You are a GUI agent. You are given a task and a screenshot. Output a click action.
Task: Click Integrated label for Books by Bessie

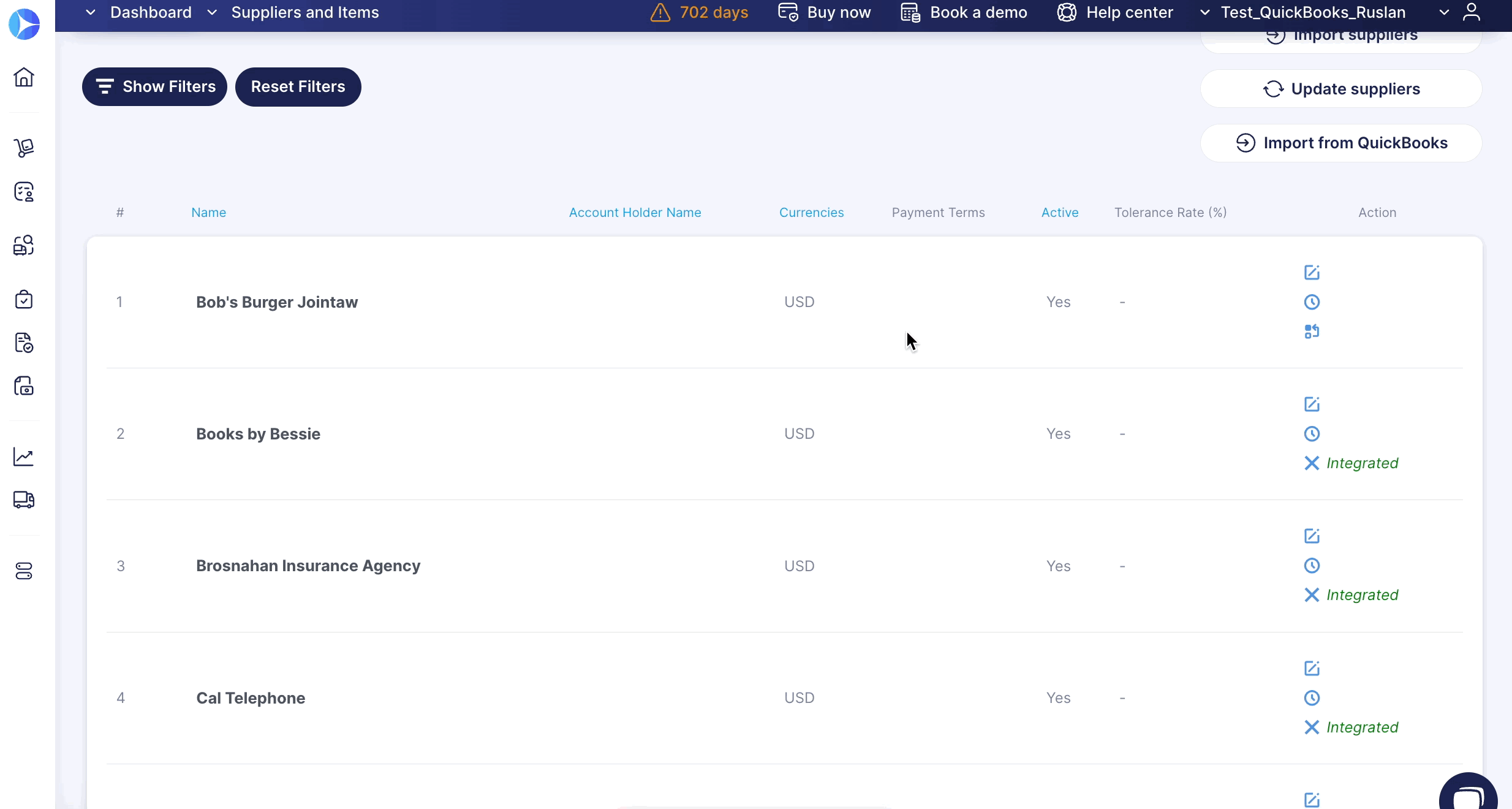(1363, 463)
